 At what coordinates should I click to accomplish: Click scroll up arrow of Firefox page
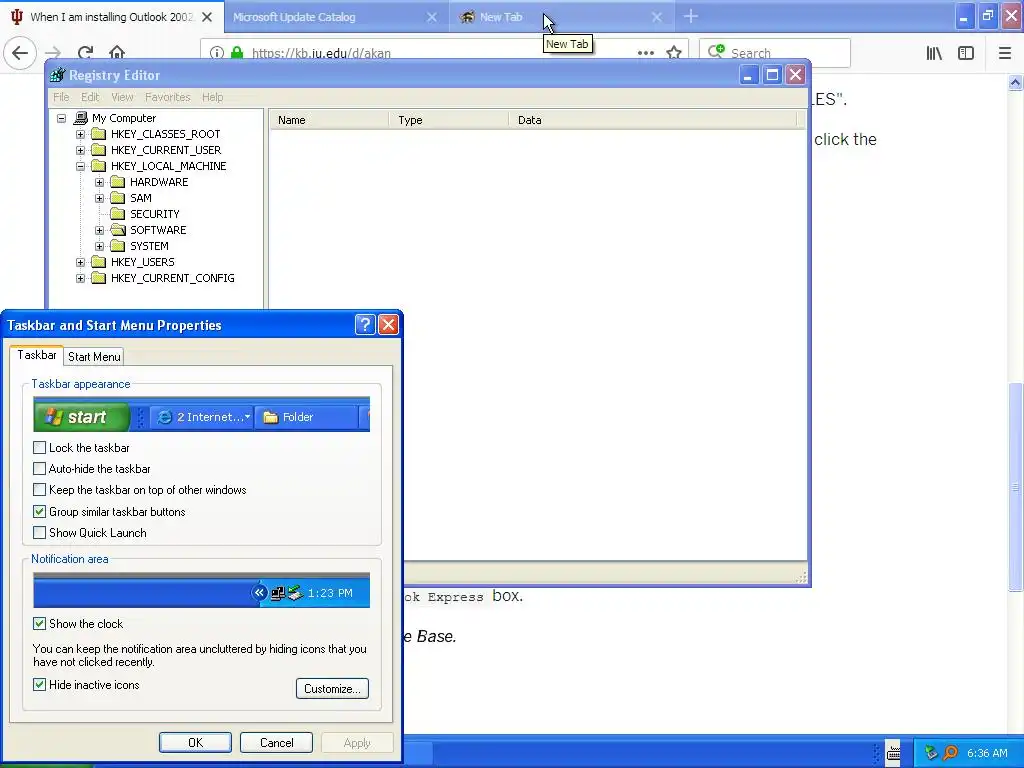tap(1015, 82)
